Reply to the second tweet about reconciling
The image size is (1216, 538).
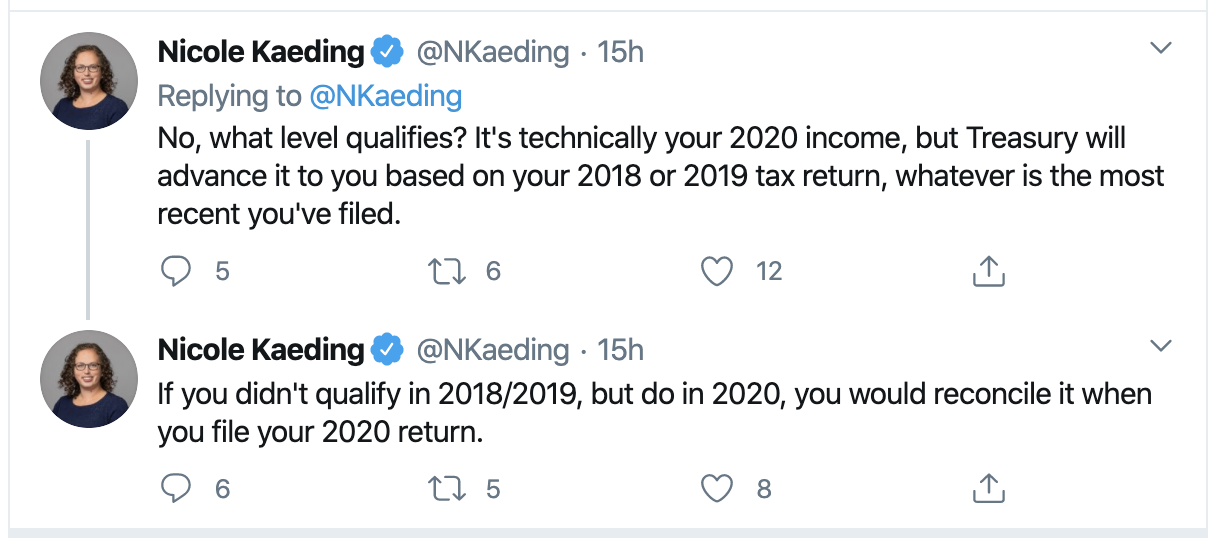pyautogui.click(x=176, y=488)
